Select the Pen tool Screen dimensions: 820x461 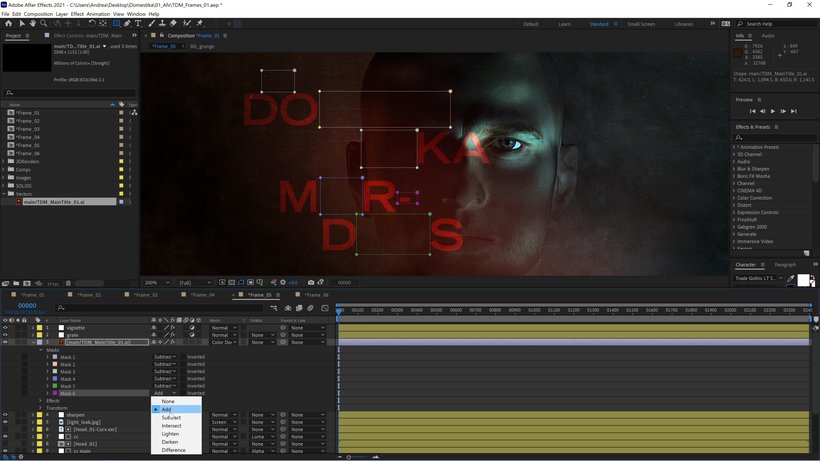pos(127,24)
